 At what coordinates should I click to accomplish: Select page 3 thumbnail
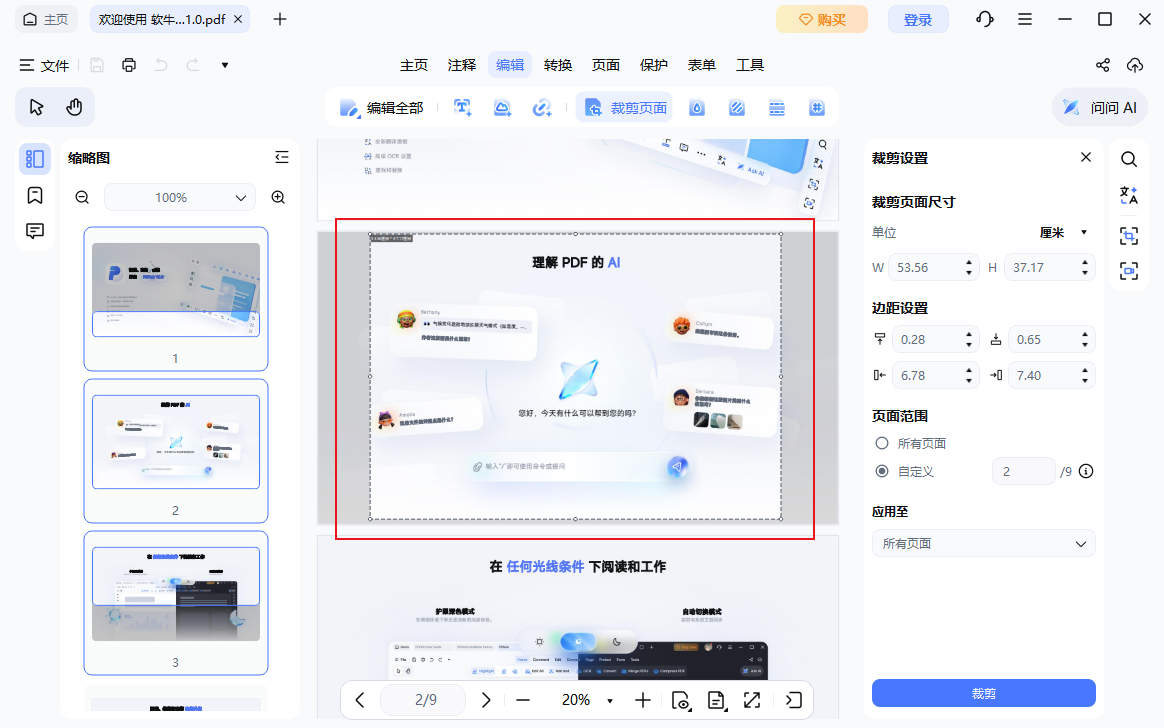176,603
